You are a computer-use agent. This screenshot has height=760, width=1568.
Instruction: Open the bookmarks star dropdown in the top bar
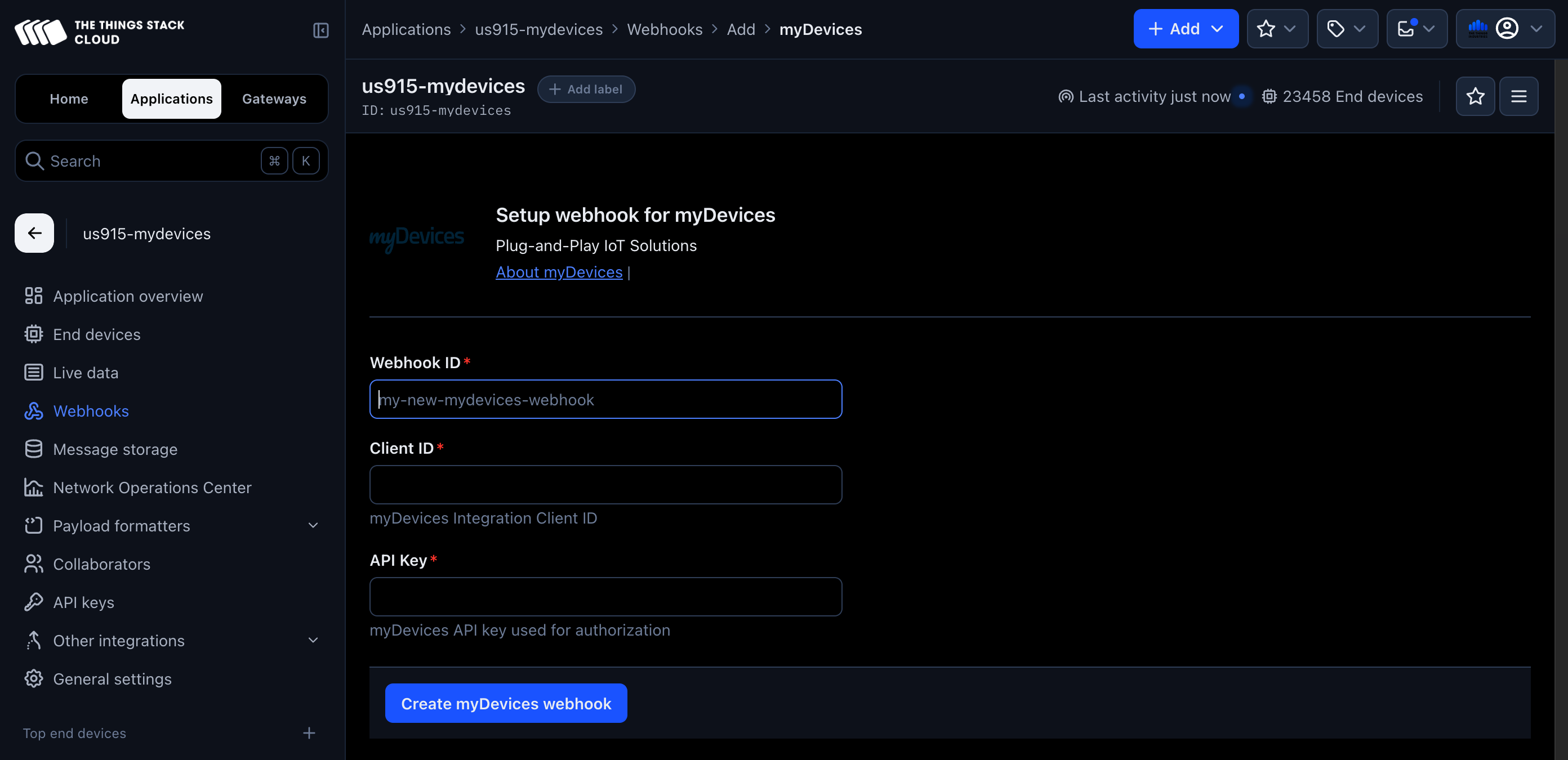[1277, 29]
